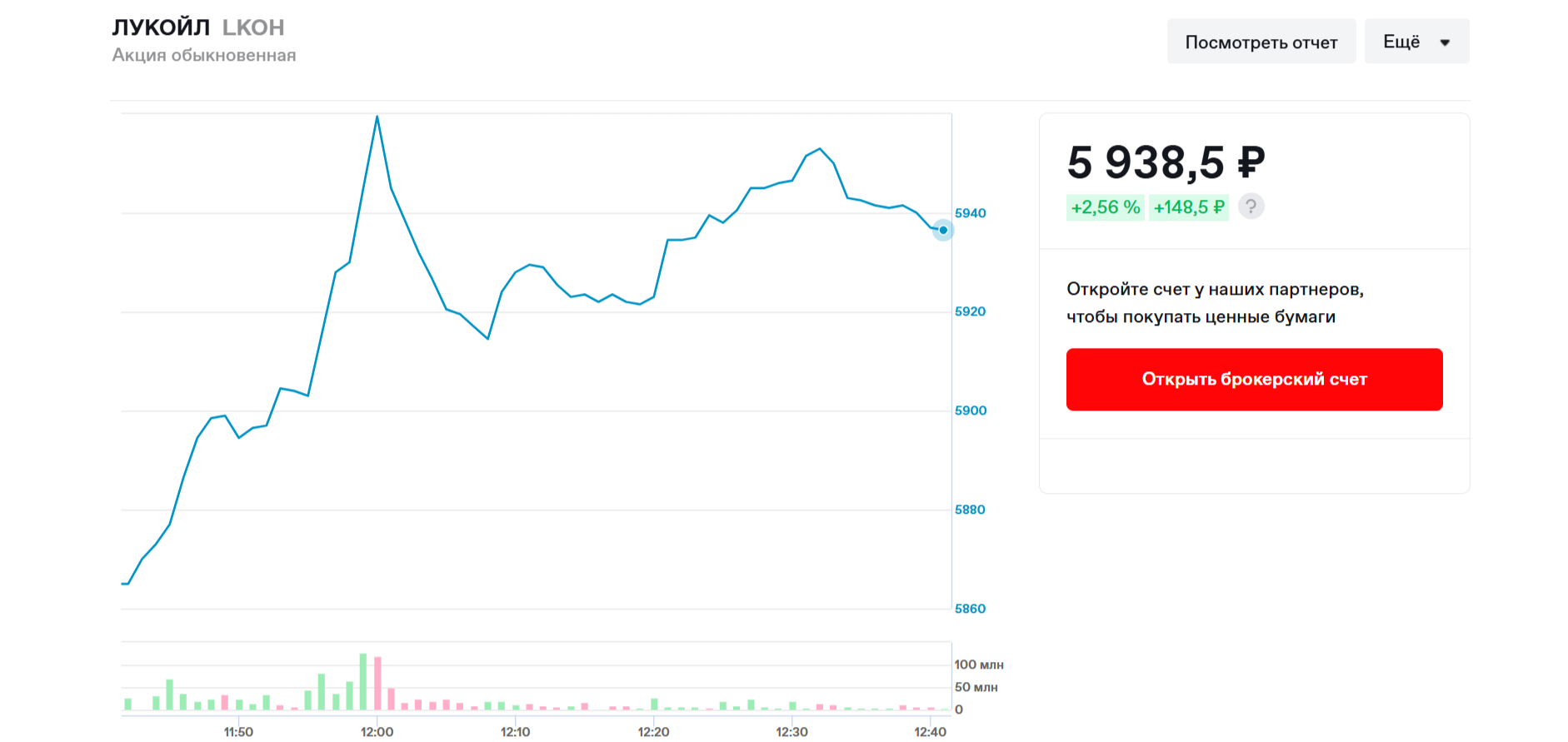Click the current price dot on the chart
The image size is (1568, 742).
point(943,230)
